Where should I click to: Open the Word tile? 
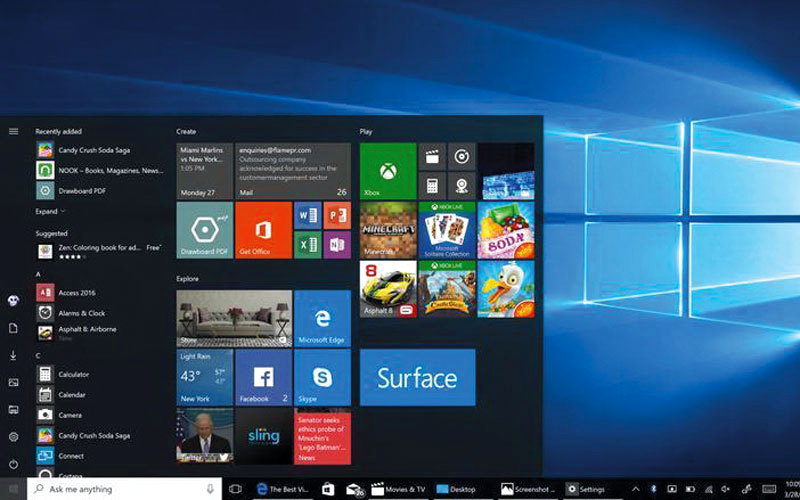tap(308, 216)
